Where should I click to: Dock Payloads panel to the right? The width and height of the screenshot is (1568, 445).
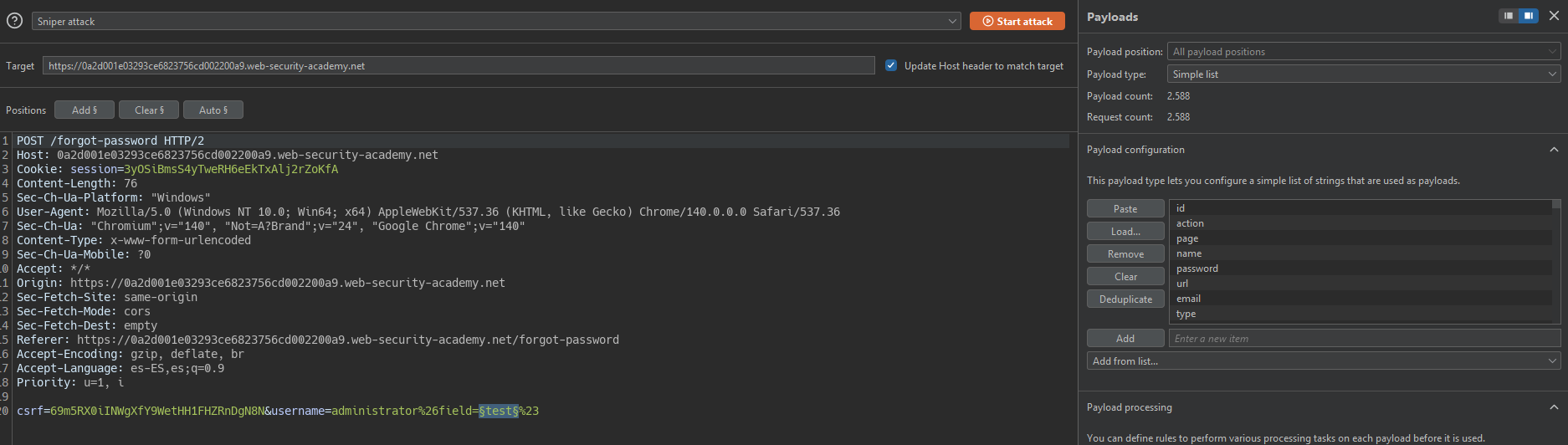1529,16
